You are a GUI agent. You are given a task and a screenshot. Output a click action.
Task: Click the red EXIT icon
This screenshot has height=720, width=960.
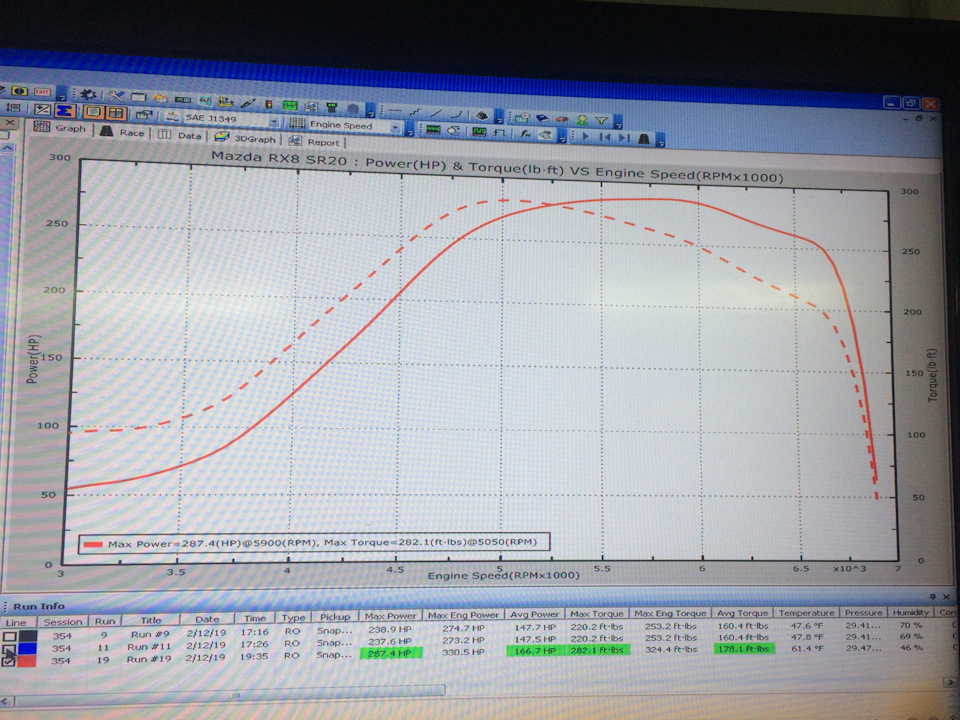click(x=42, y=92)
